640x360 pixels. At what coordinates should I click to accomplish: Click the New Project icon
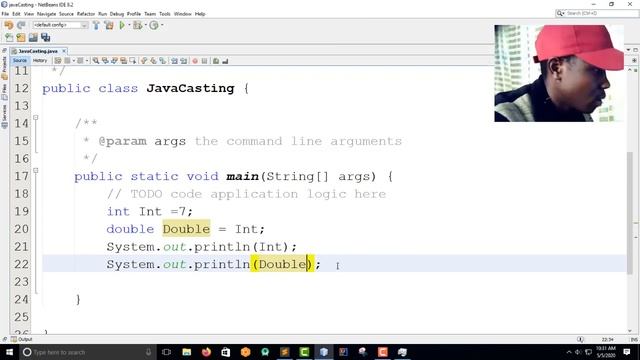click(x=21, y=38)
